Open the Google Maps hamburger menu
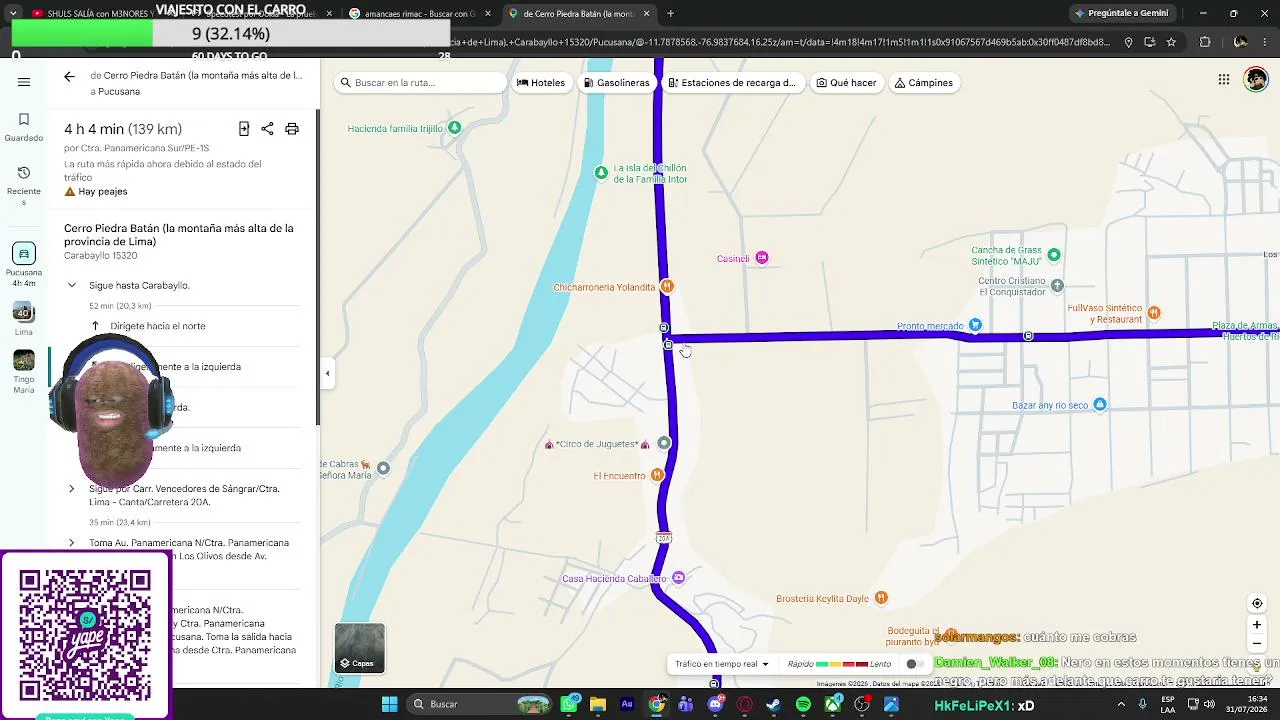This screenshot has width=1280, height=720. click(x=24, y=82)
